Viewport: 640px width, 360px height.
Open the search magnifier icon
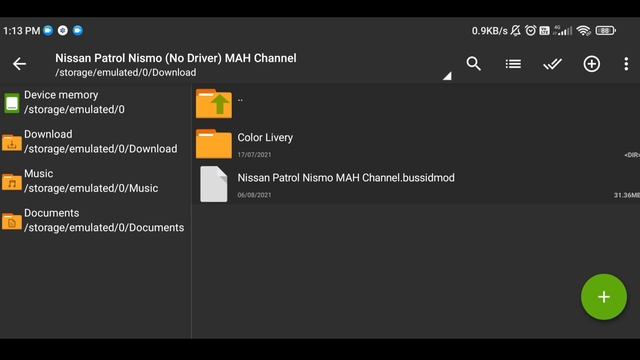pos(473,64)
